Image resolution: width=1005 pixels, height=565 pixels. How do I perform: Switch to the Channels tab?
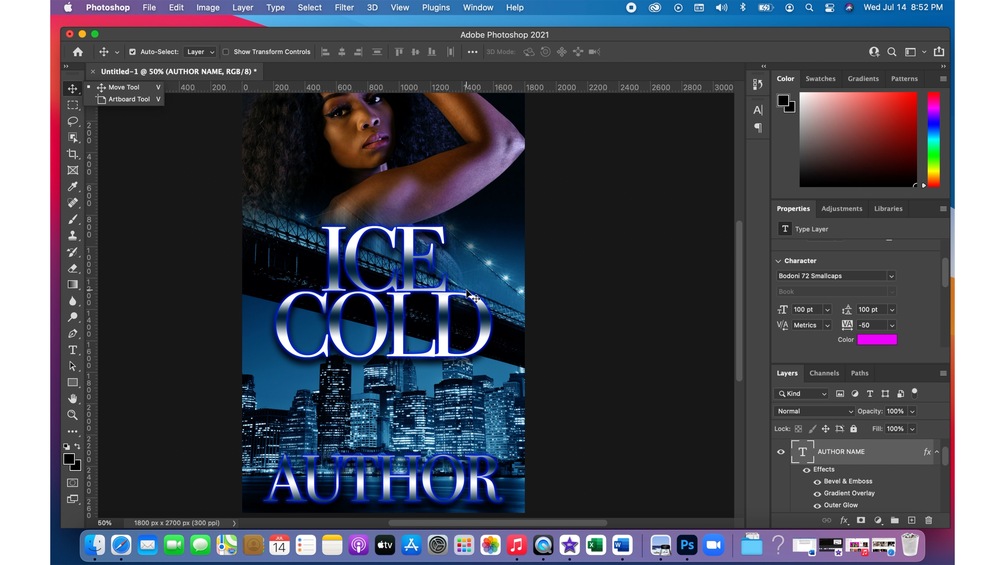(824, 373)
